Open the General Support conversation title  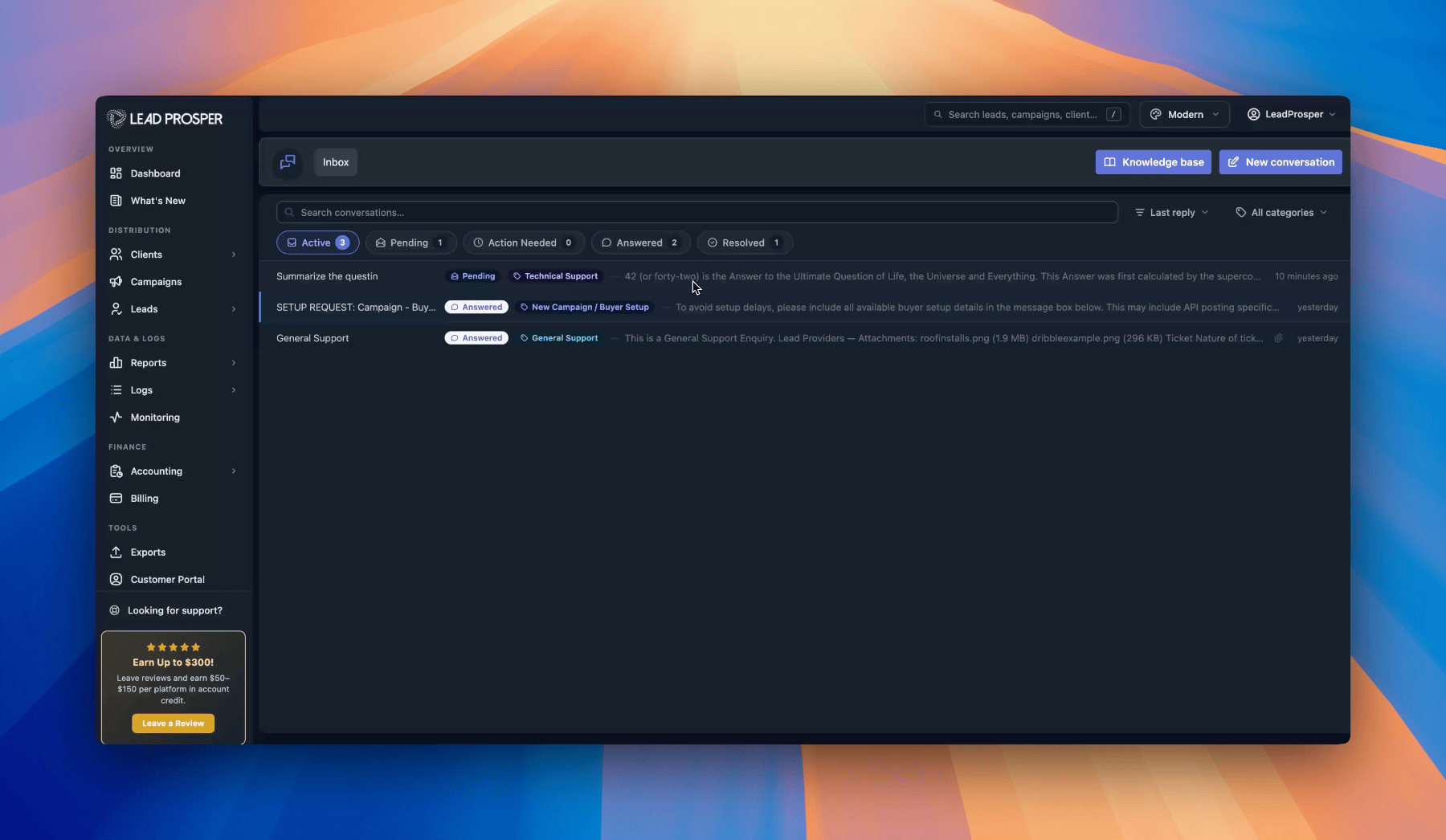(x=312, y=338)
